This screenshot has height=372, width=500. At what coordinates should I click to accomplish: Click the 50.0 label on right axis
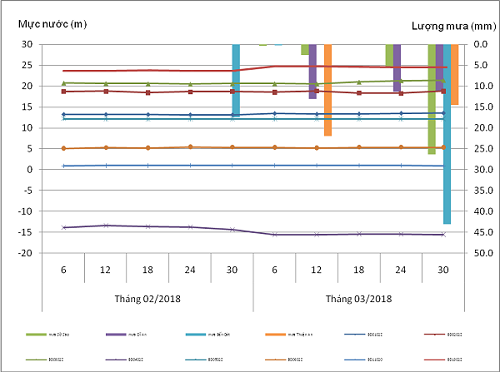[x=483, y=253]
